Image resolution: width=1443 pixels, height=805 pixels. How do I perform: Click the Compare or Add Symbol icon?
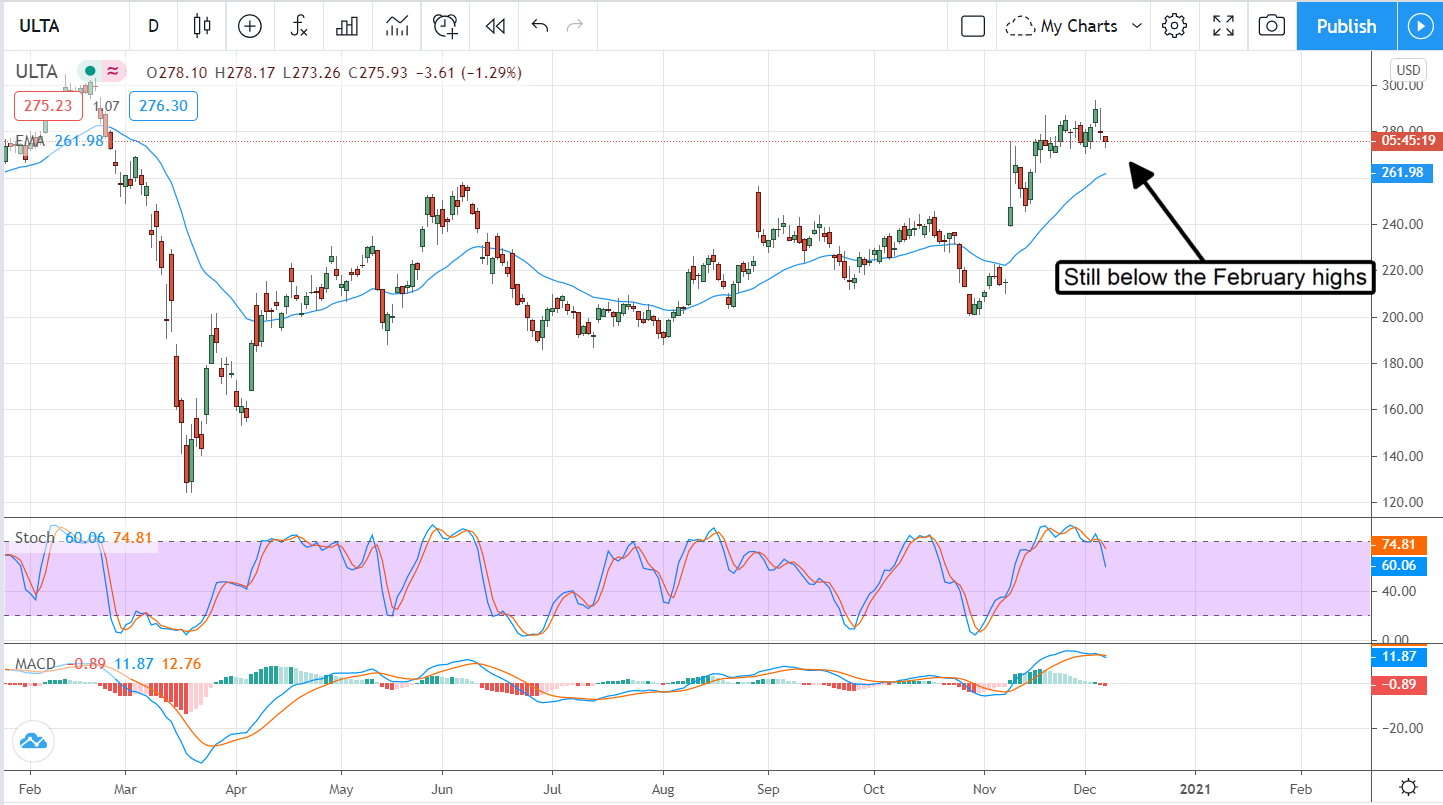[249, 26]
